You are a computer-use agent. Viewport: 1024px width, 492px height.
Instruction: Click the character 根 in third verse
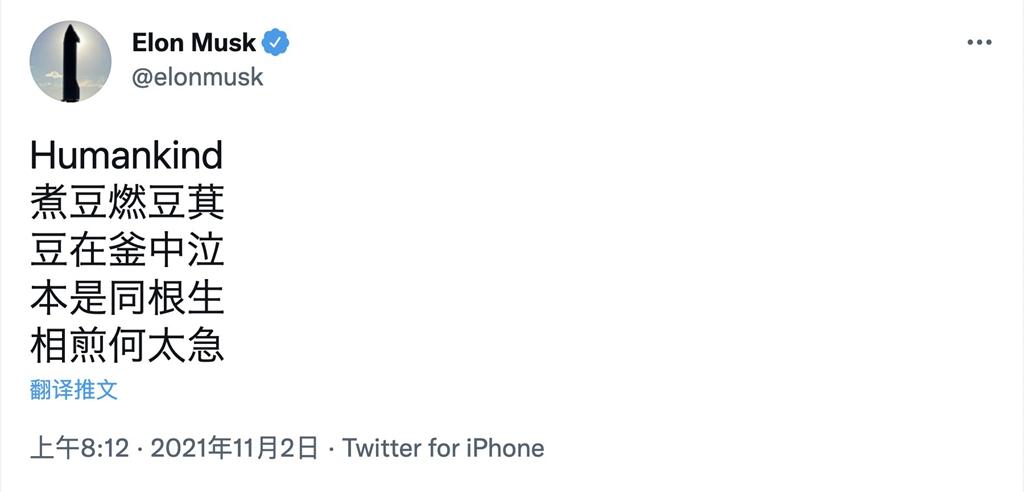[x=166, y=299]
